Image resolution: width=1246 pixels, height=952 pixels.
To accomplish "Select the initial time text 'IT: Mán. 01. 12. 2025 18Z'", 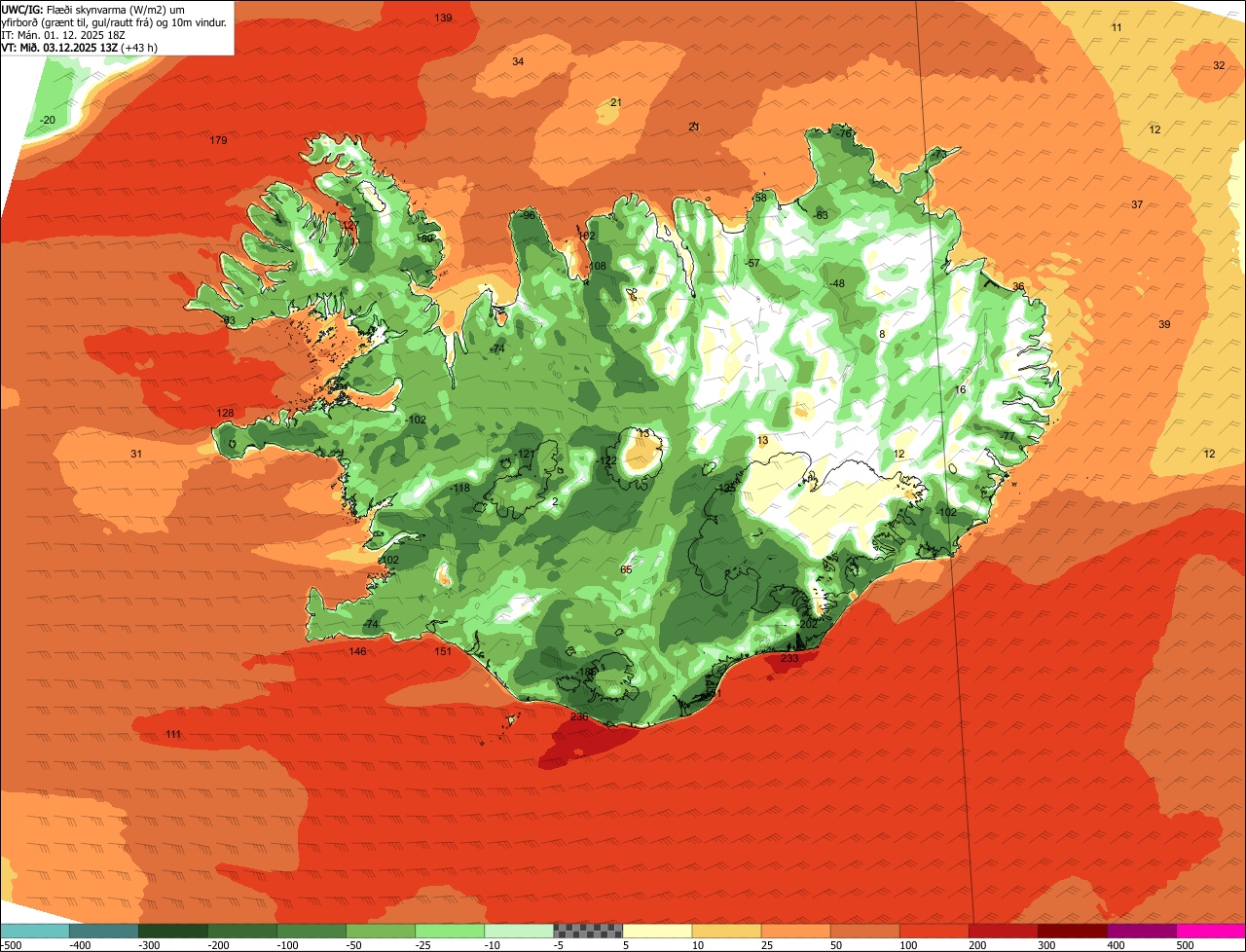I will pyautogui.click(x=65, y=34).
